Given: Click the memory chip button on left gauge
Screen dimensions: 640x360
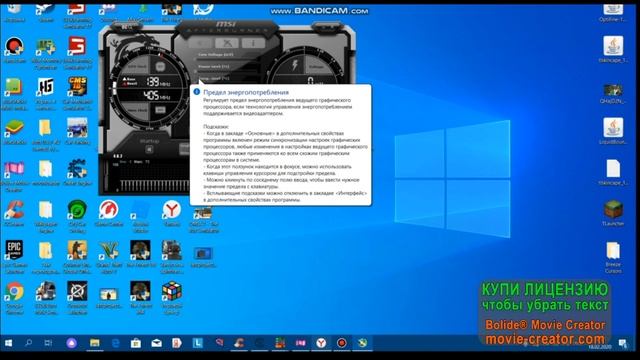Looking at the screenshot, I should [x=160, y=110].
